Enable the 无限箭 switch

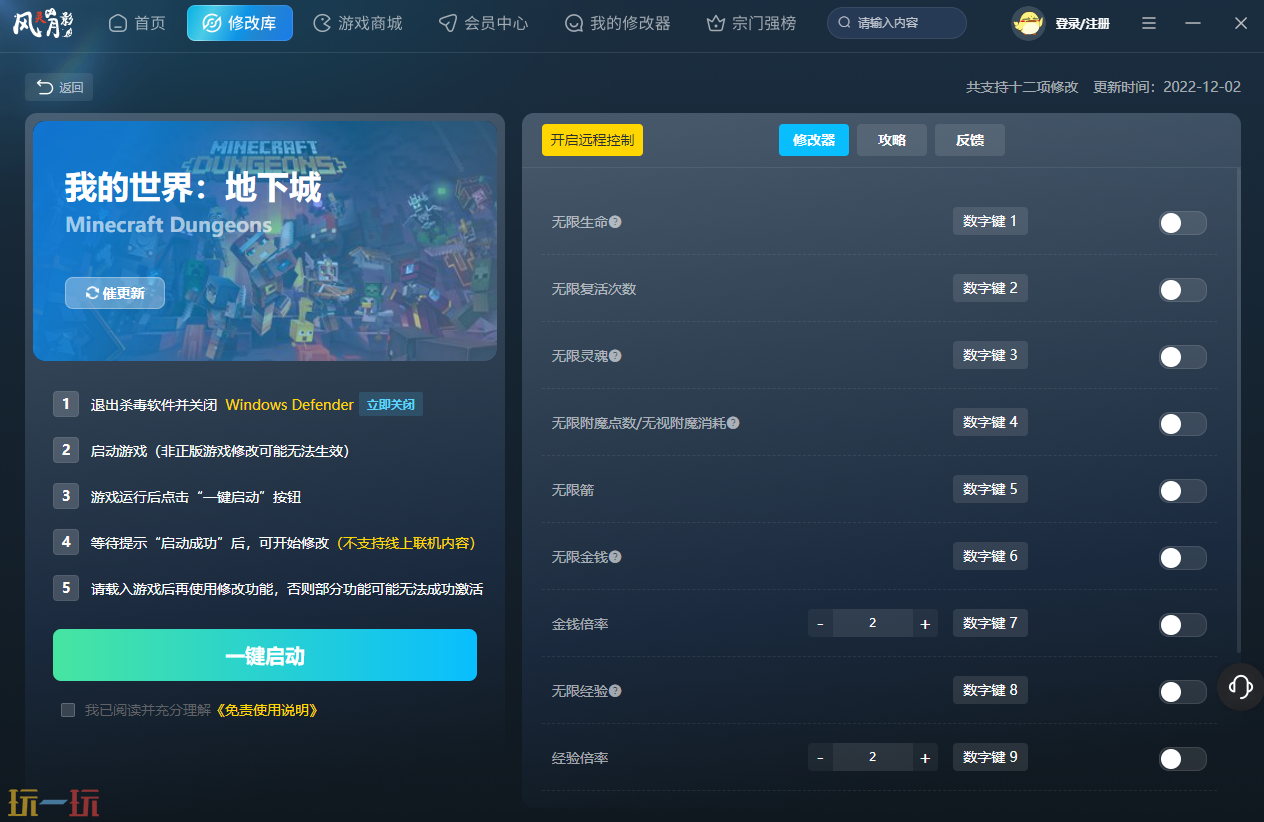coord(1182,491)
